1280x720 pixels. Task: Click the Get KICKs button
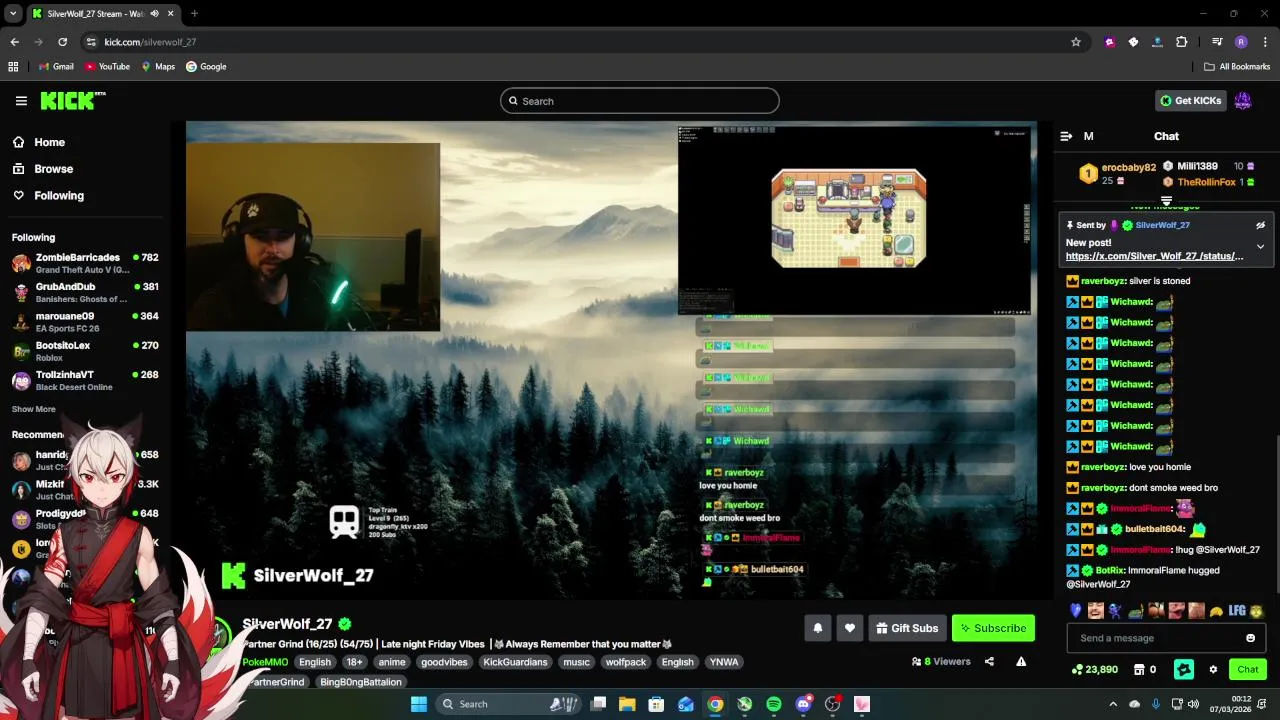tap(1191, 100)
